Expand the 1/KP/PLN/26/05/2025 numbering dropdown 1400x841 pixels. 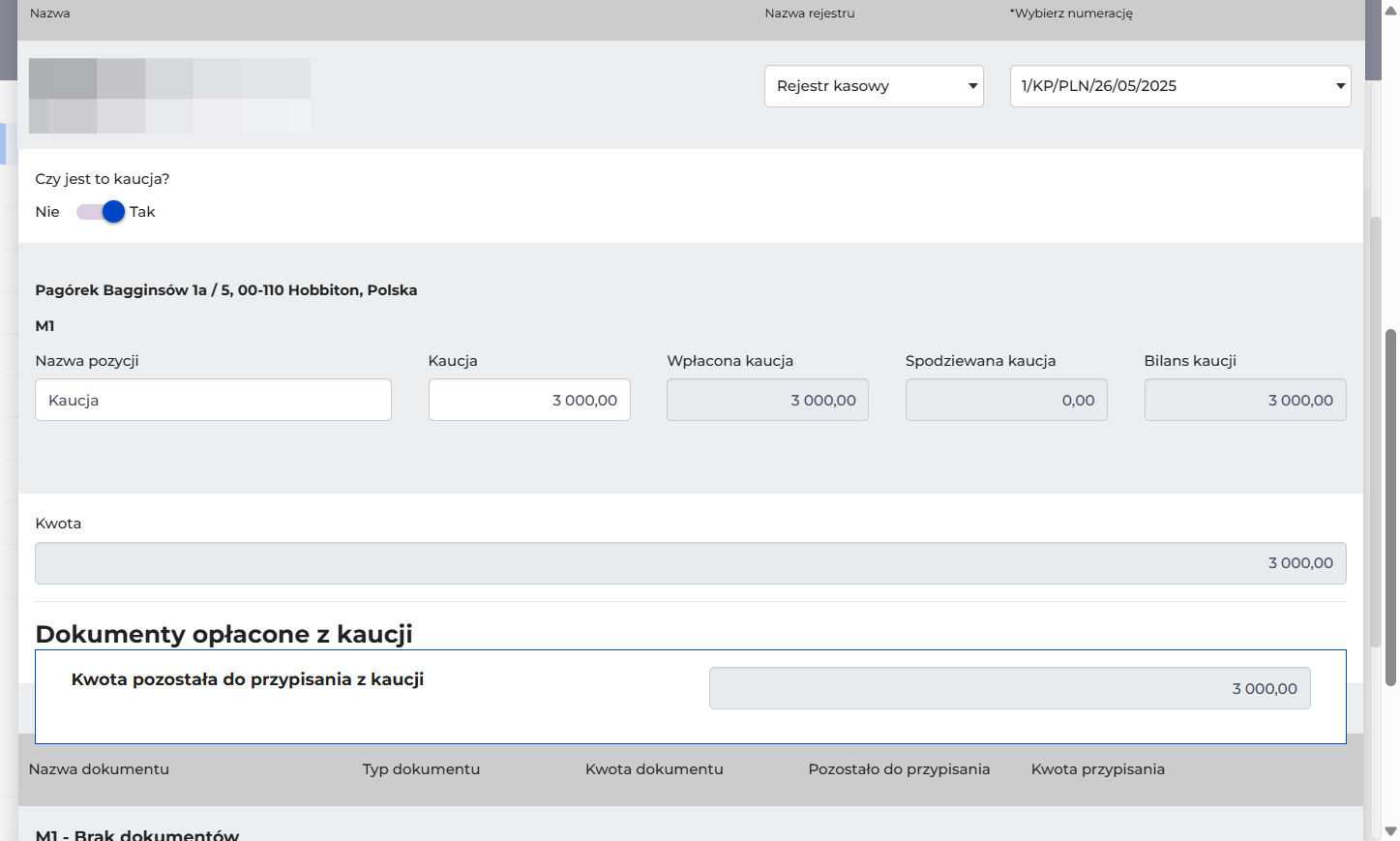(x=1180, y=86)
